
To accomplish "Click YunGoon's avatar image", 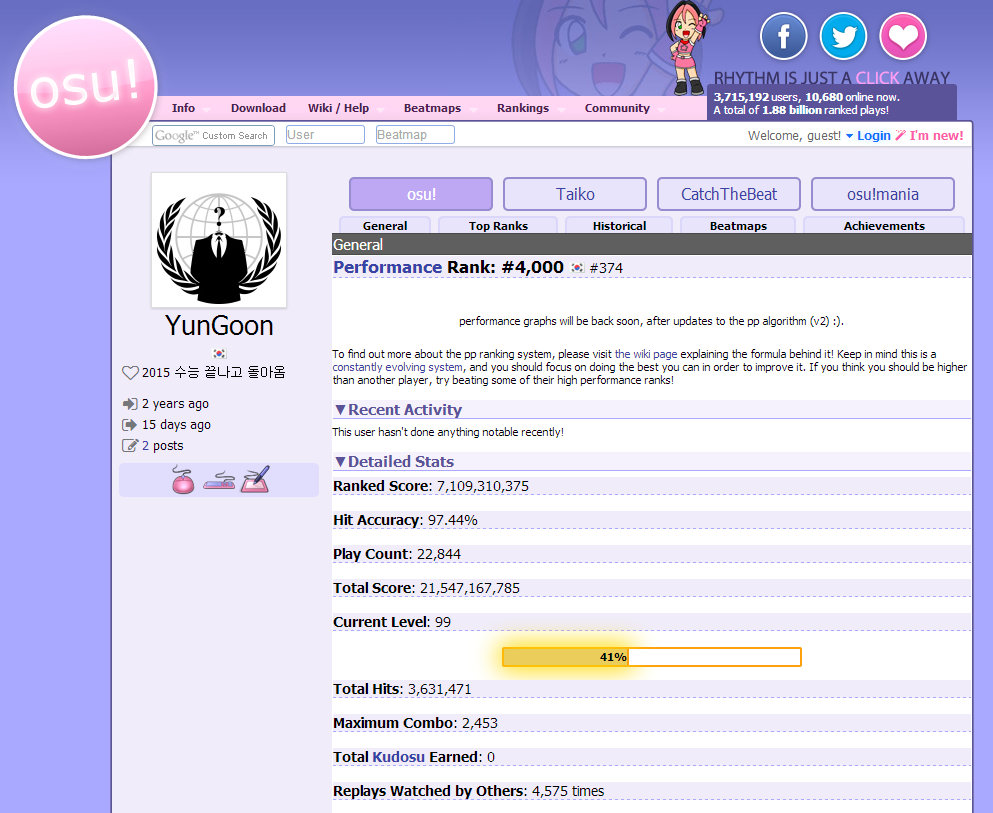I will 219,240.
